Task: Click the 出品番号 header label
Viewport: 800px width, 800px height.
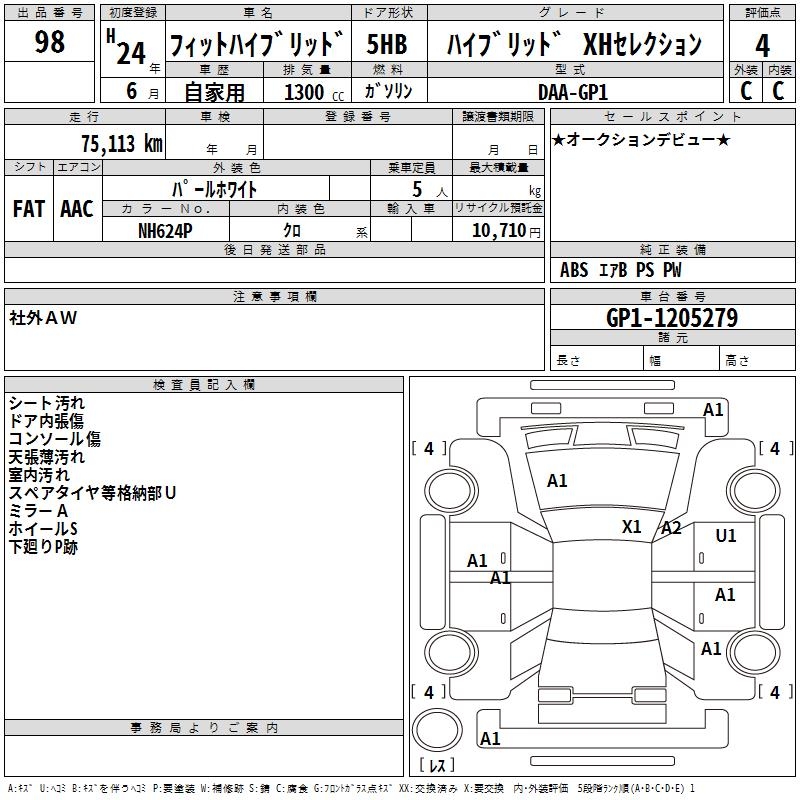Action: pos(49,13)
